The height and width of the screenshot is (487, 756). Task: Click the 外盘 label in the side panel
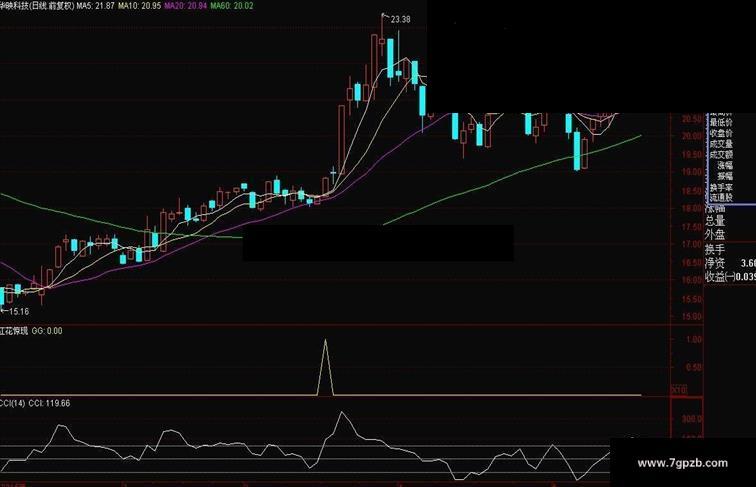click(715, 234)
